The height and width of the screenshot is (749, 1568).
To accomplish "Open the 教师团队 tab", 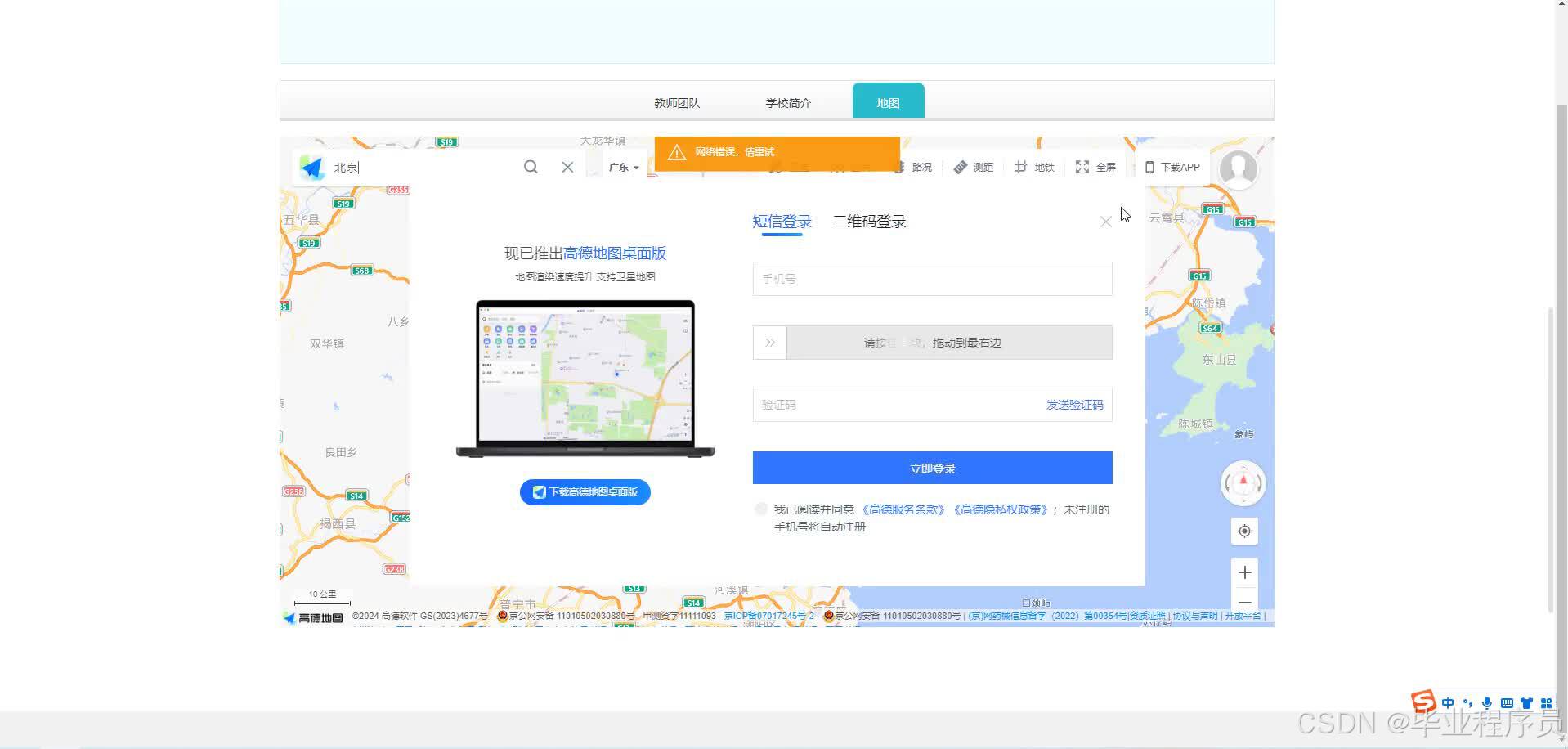I will 677,103.
